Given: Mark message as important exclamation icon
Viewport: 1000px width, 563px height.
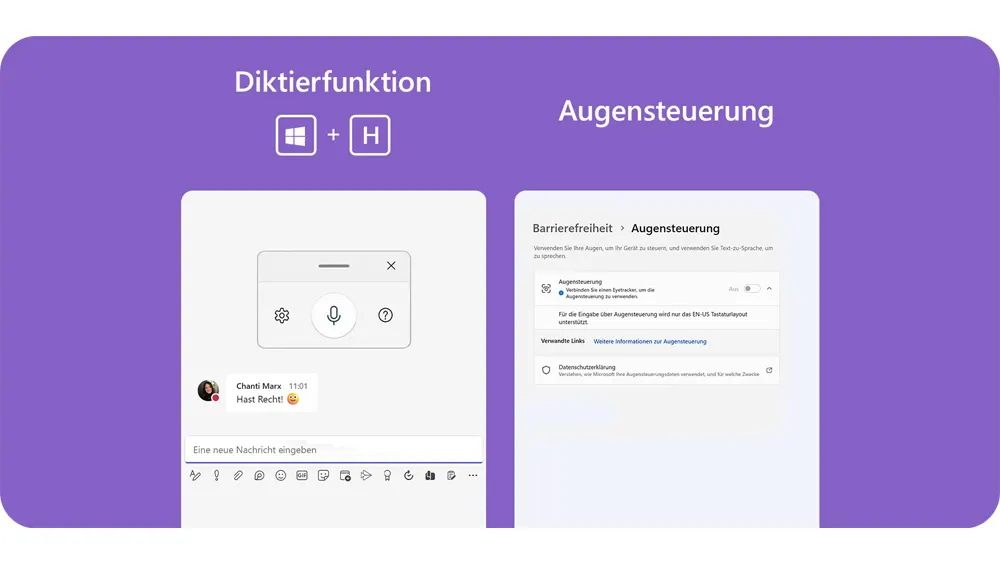Looking at the screenshot, I should tap(217, 476).
